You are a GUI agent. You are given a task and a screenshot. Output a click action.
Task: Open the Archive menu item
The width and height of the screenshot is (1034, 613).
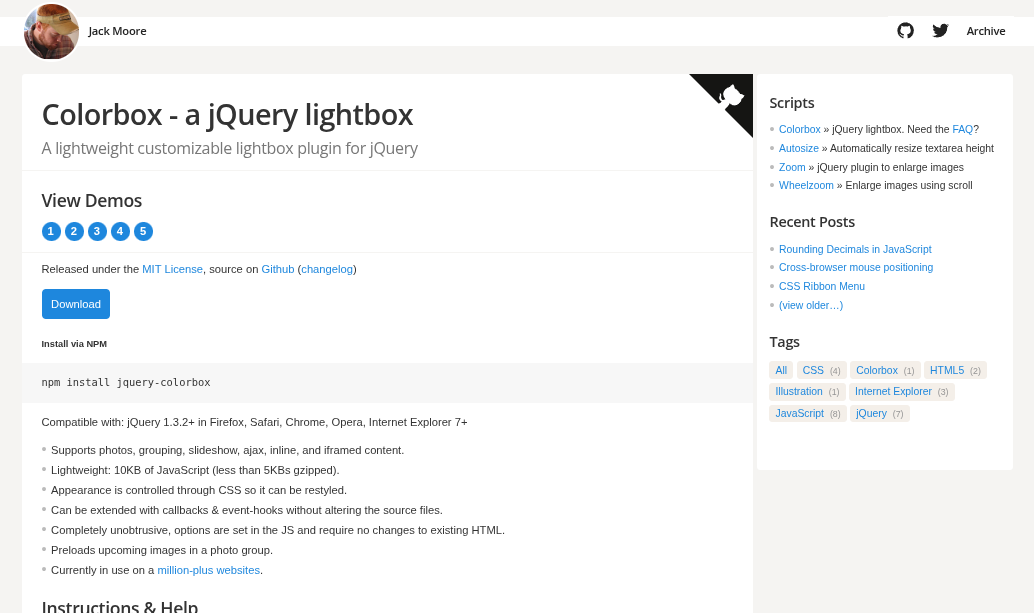[985, 31]
